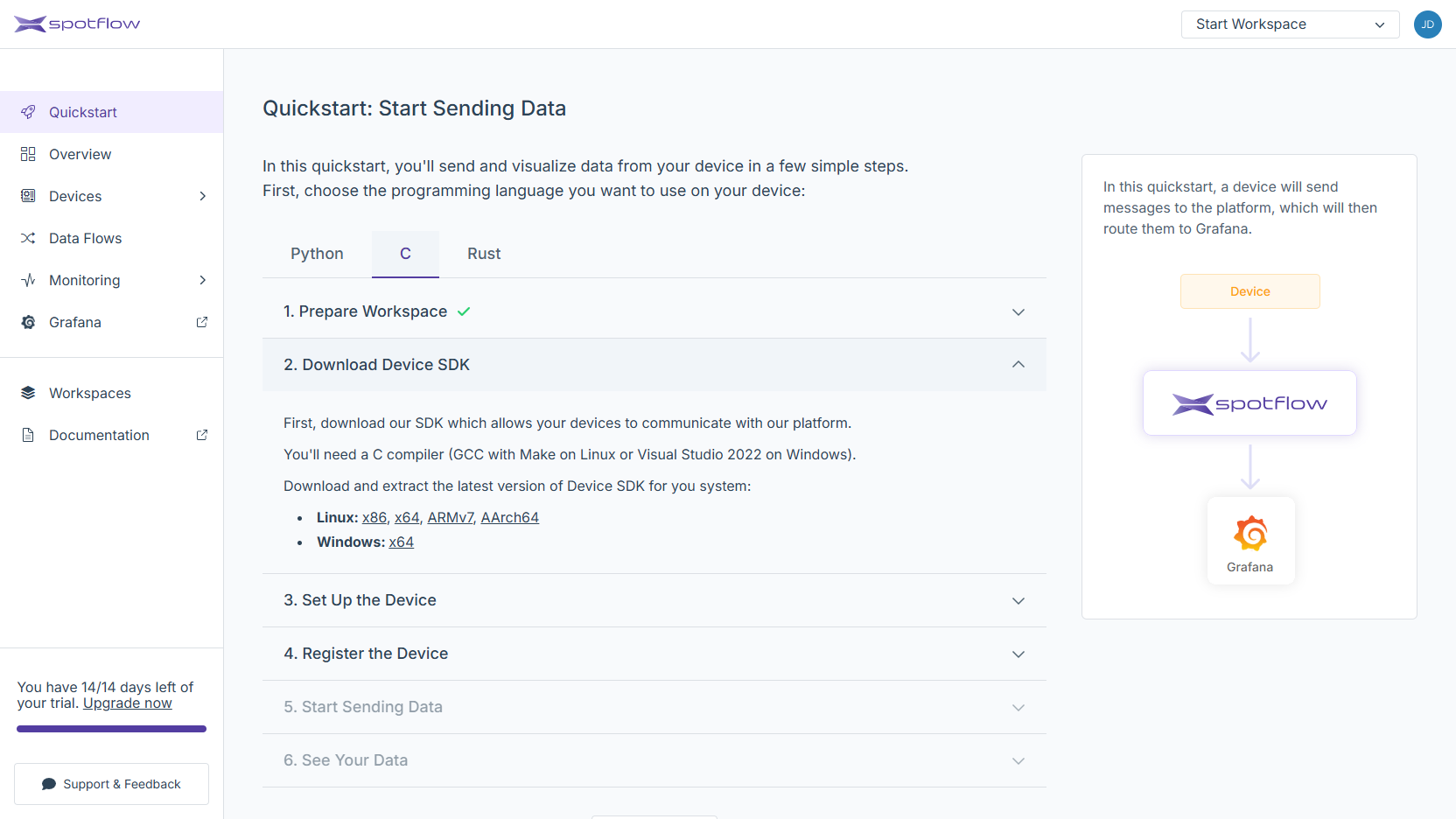Expand step 1 Prepare Workspace chevron

pos(1018,312)
